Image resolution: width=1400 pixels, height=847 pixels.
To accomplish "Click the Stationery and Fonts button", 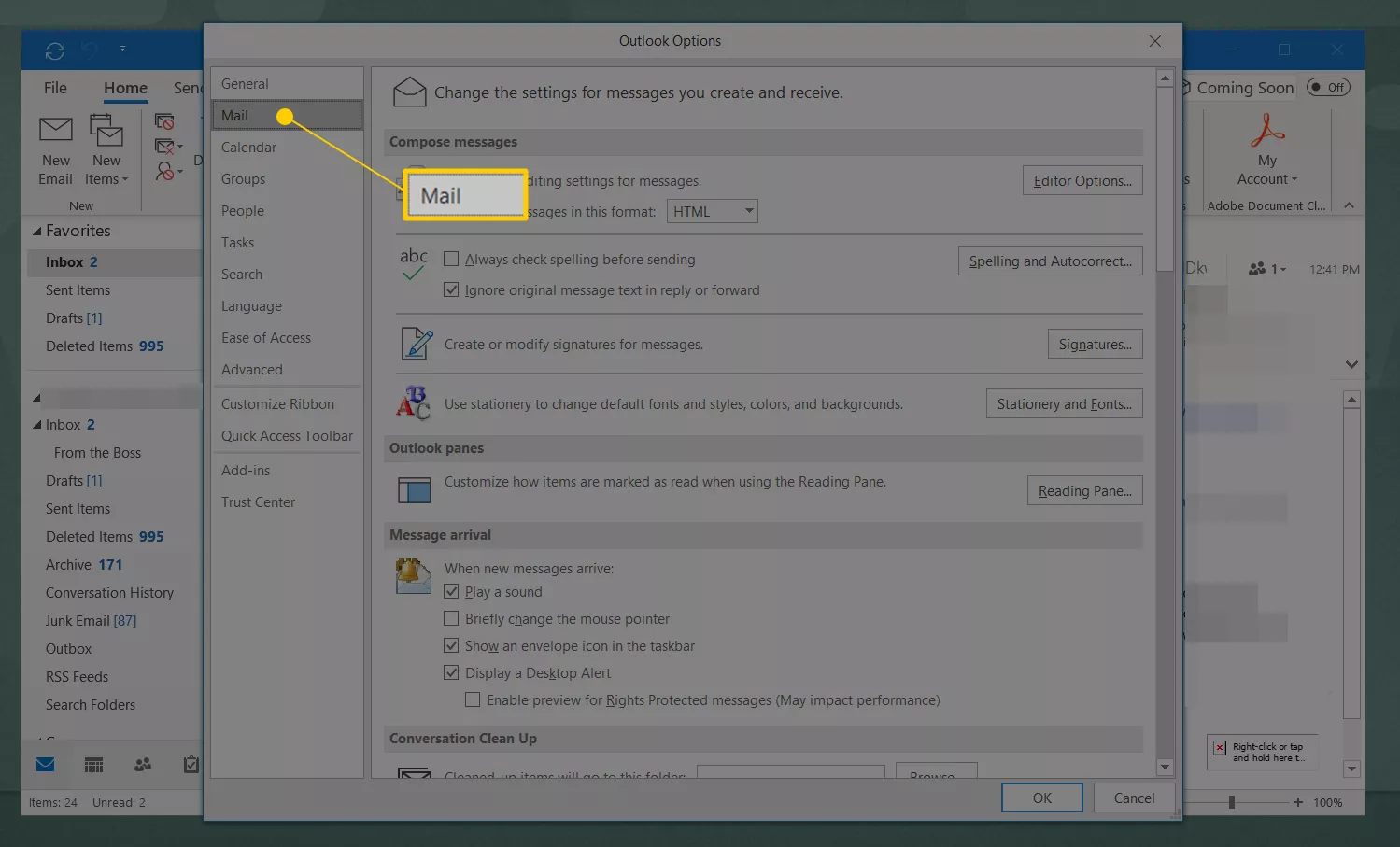I will (1064, 403).
